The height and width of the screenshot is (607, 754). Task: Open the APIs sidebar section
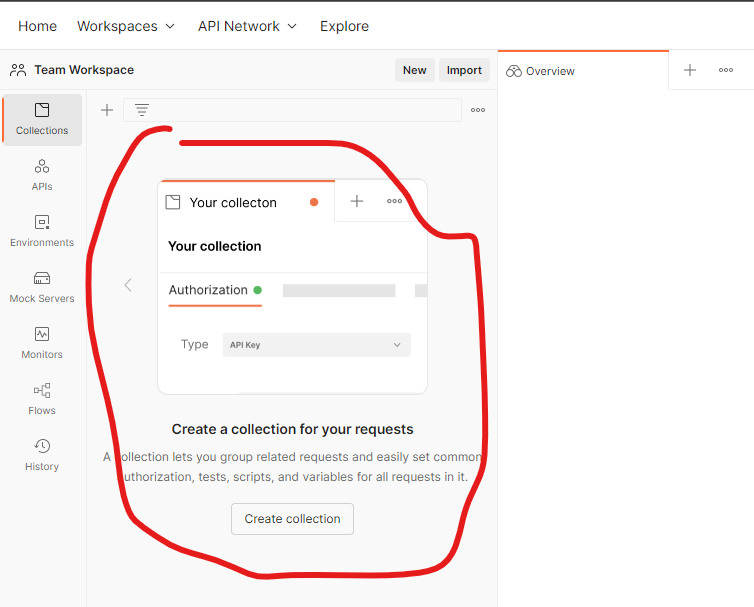(x=42, y=176)
